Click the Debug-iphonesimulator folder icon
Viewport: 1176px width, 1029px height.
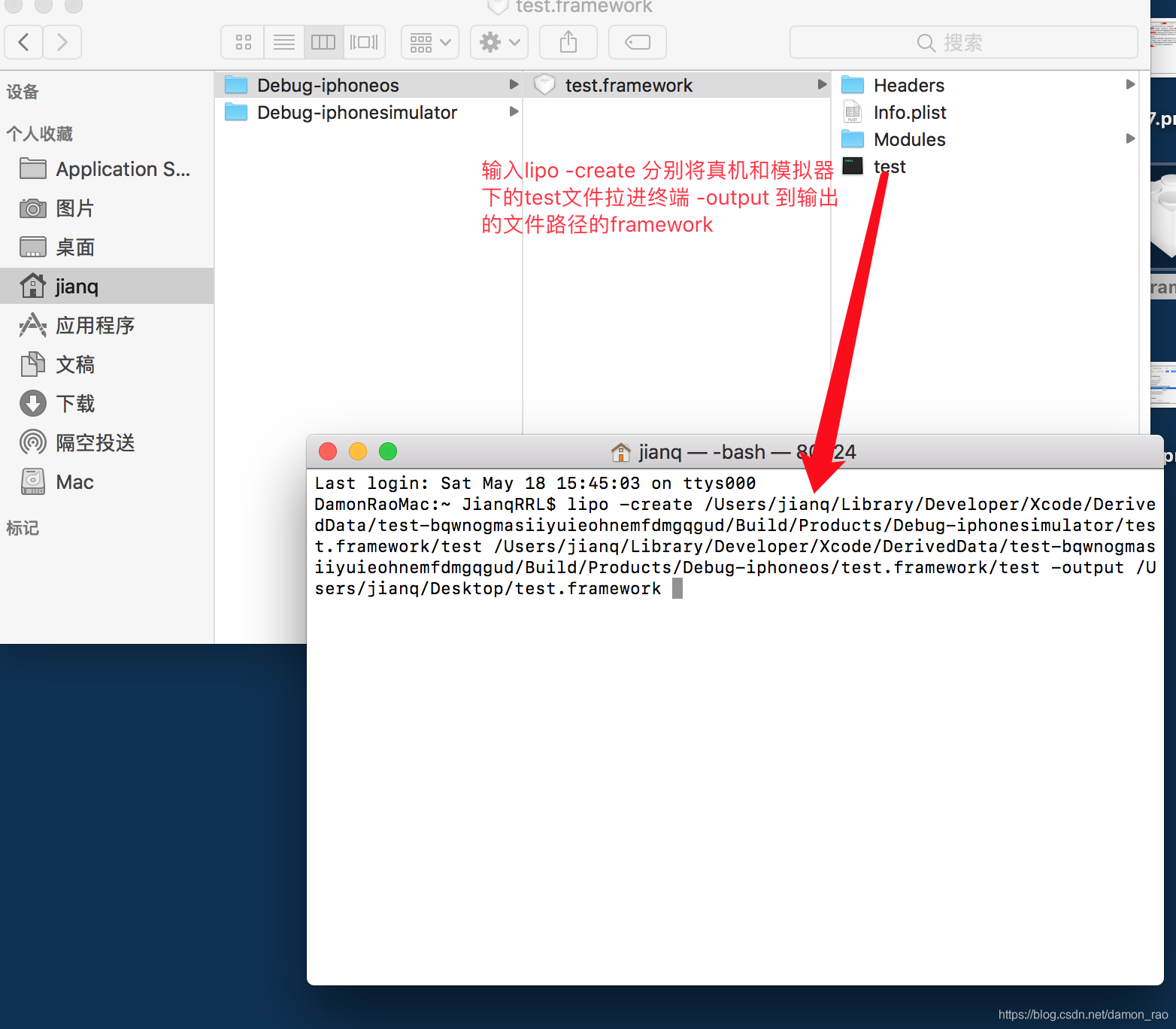pos(236,111)
